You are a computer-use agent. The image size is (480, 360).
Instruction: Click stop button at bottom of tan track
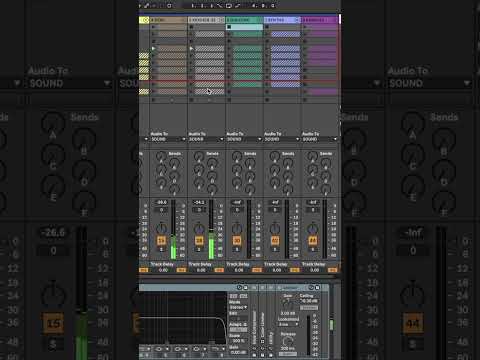154,100
